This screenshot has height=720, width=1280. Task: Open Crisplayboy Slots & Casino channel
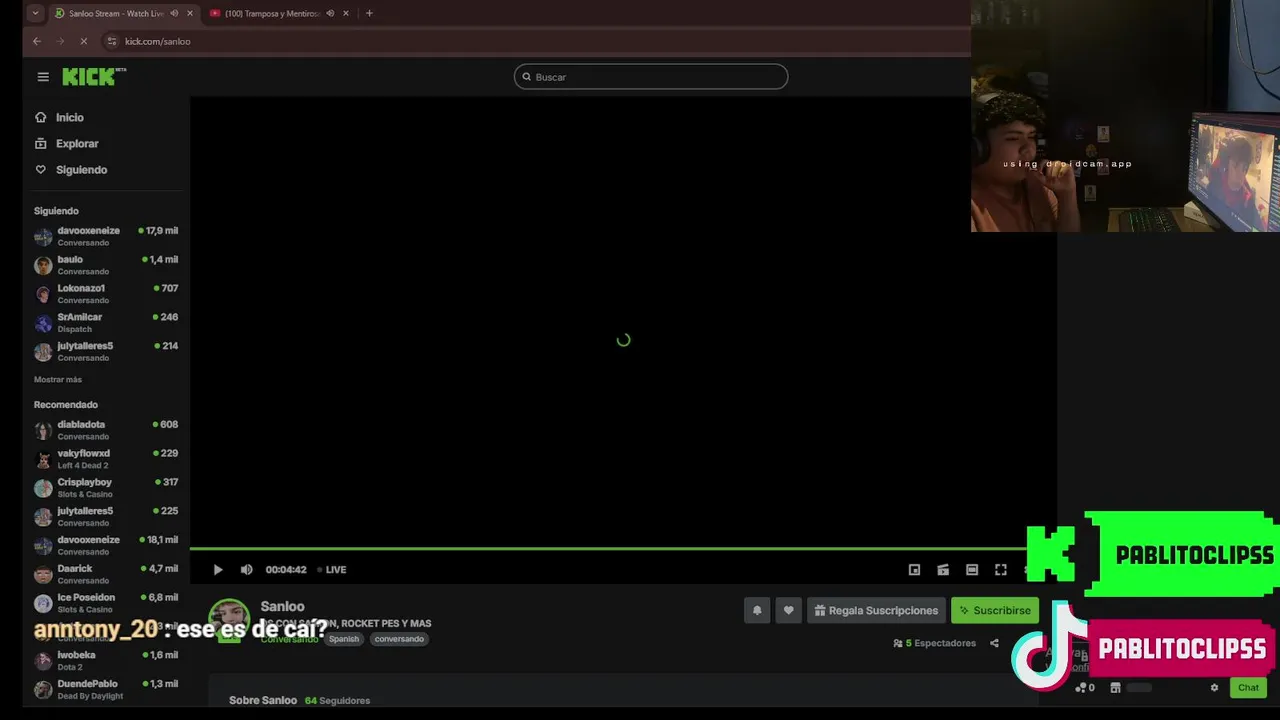pyautogui.click(x=106, y=488)
